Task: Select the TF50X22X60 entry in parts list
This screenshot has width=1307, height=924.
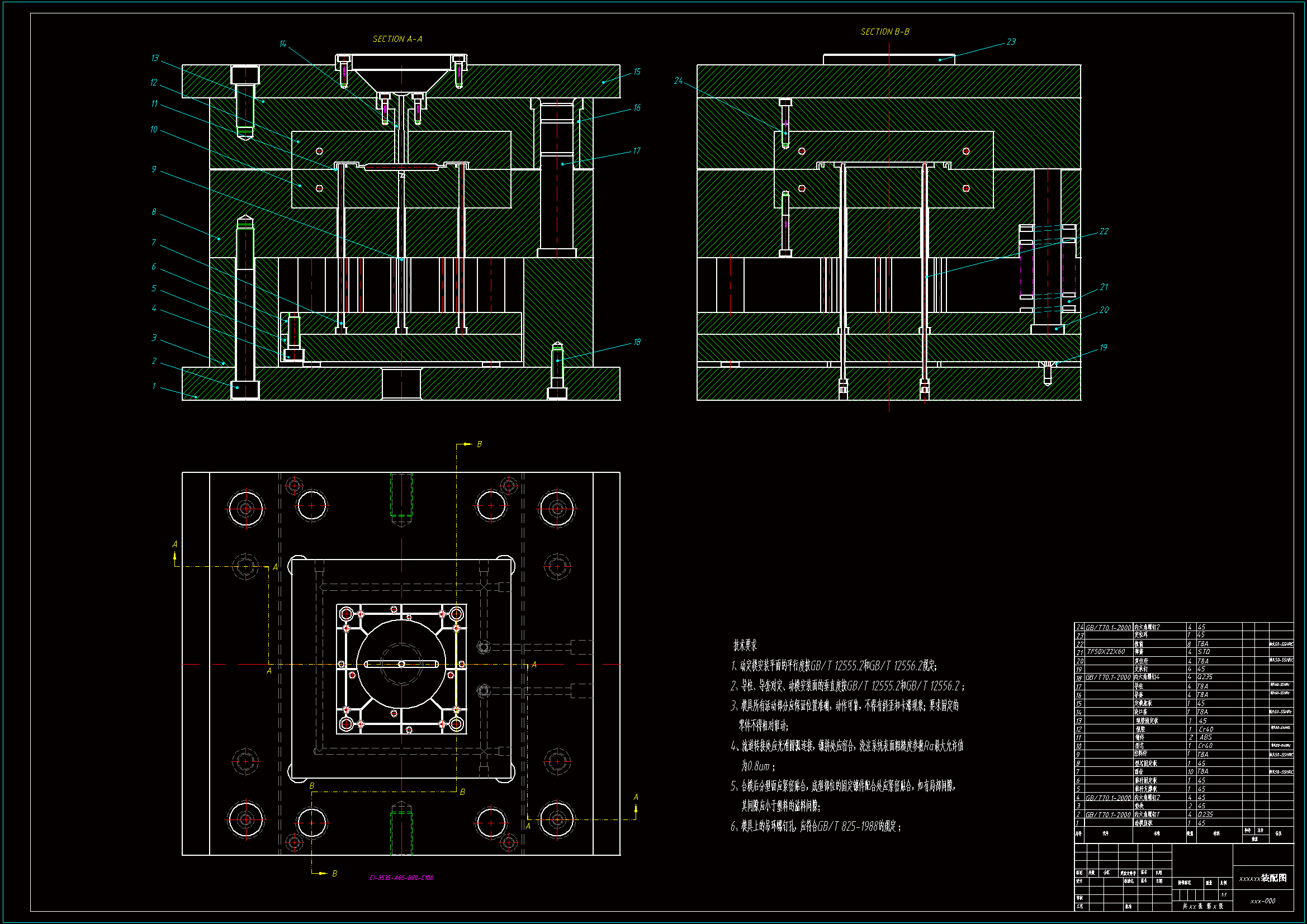Action: click(1106, 652)
